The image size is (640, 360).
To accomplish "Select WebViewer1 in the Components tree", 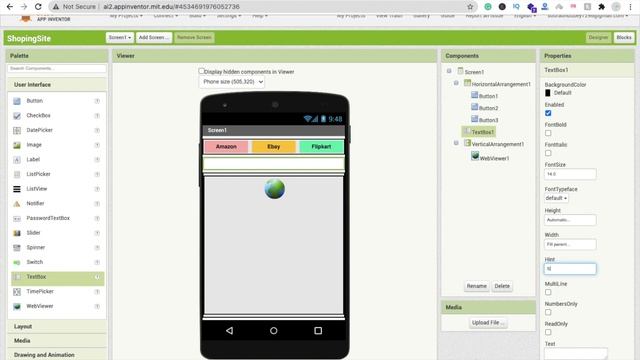I will point(490,158).
